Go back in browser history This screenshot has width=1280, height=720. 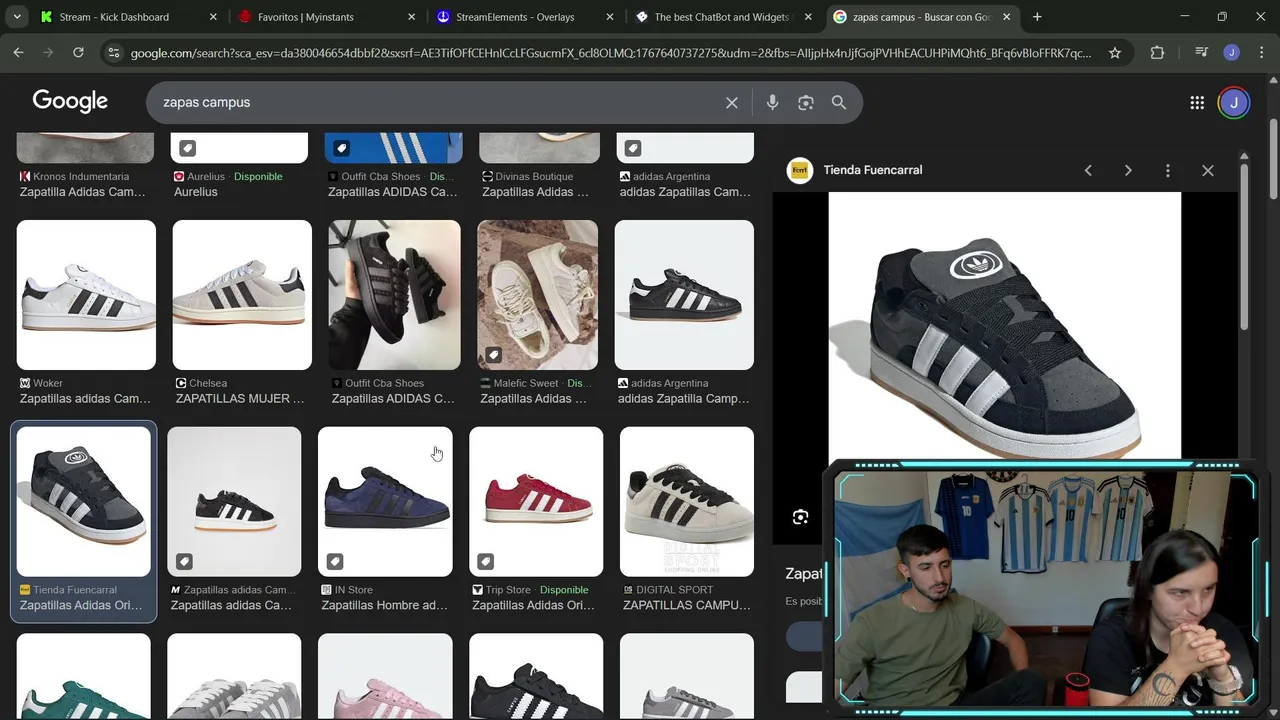18,53
